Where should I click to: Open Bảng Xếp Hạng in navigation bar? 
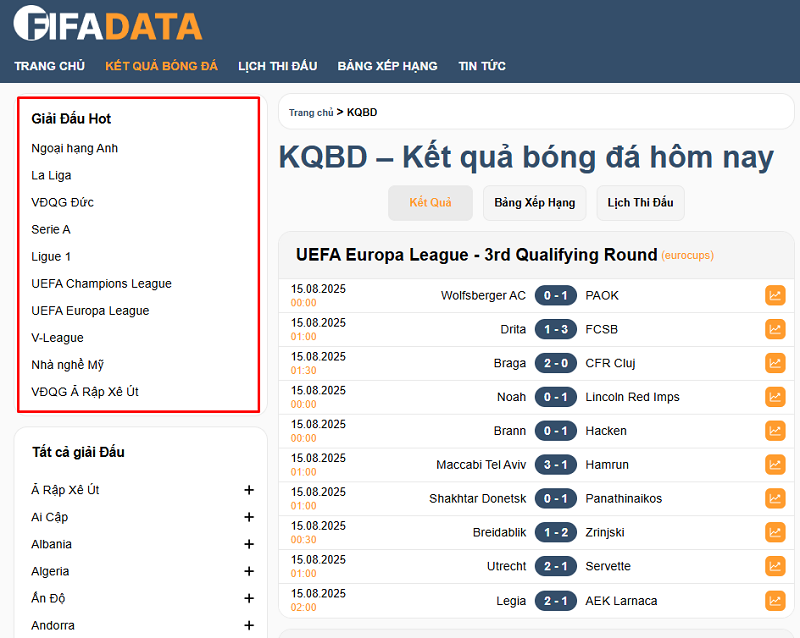[387, 66]
